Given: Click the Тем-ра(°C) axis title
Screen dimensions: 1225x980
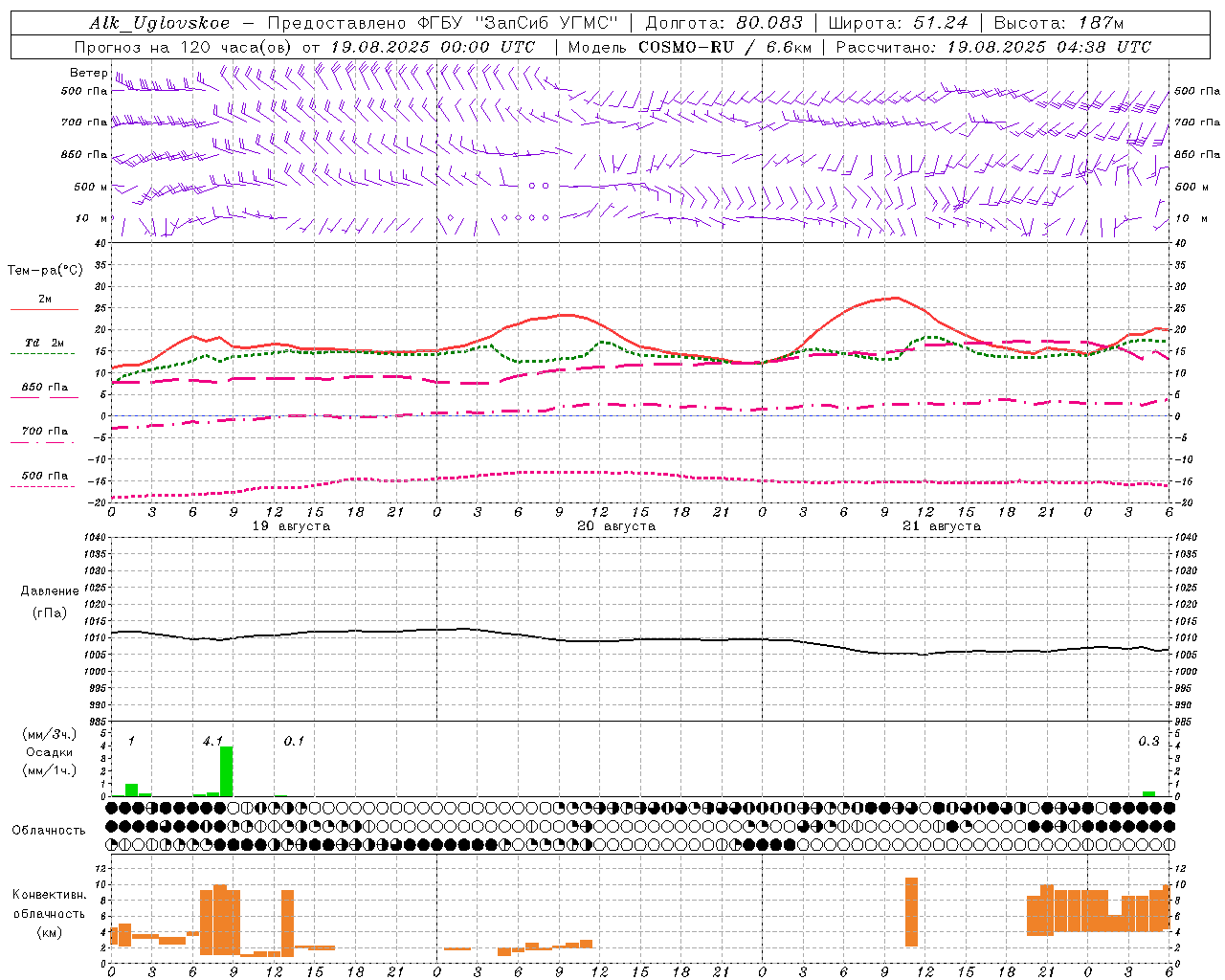Looking at the screenshot, I should [x=45, y=270].
